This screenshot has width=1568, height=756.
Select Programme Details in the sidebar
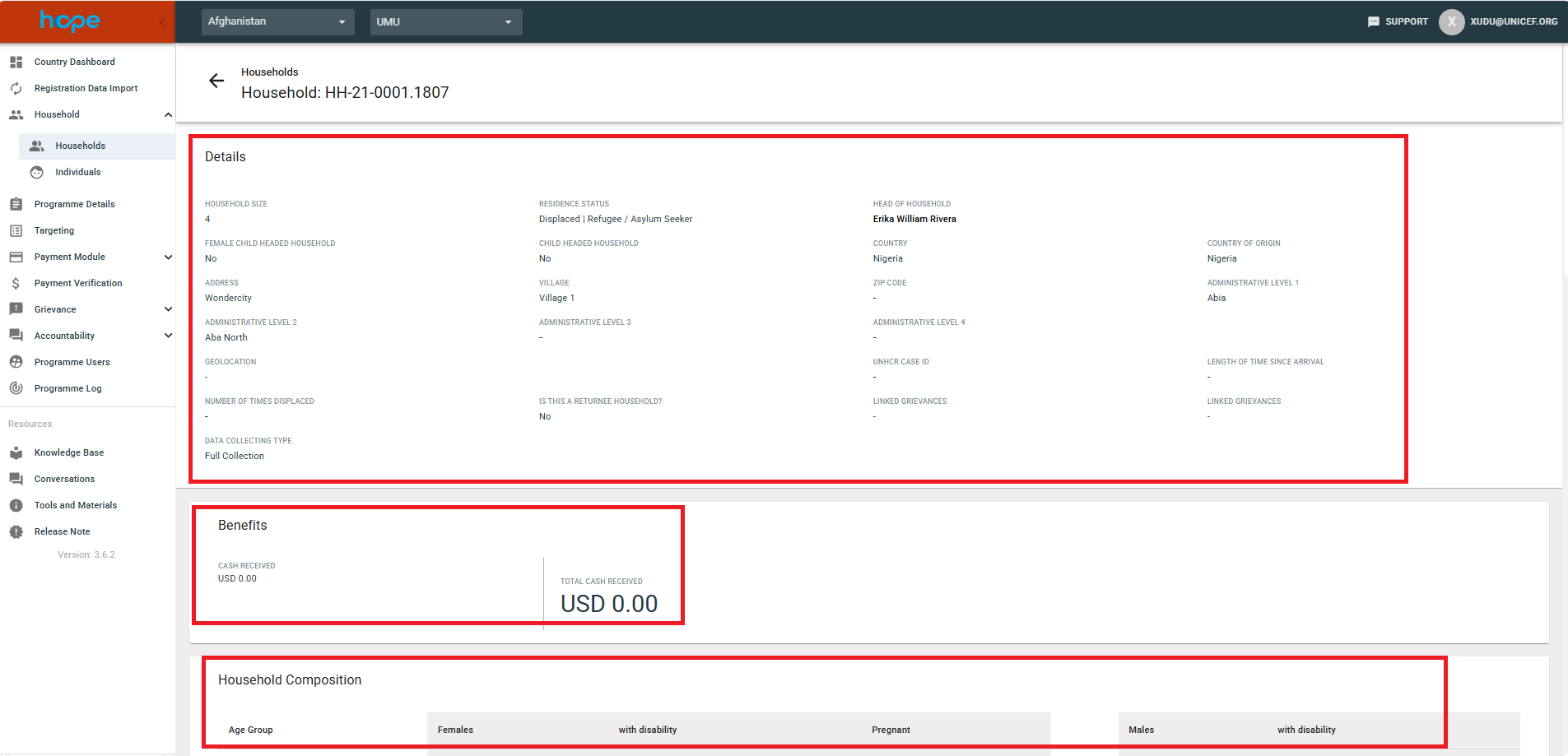(x=74, y=204)
